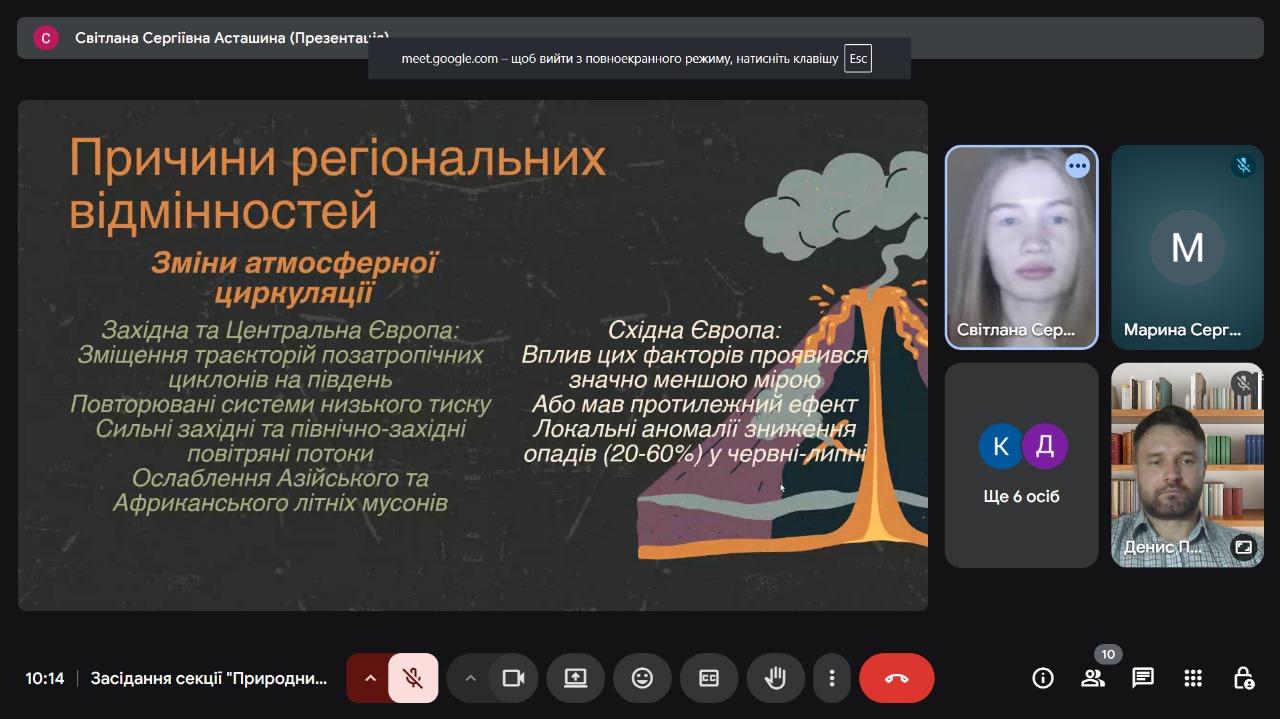Turn off the camera
This screenshot has height=719, width=1280.
[x=513, y=677]
